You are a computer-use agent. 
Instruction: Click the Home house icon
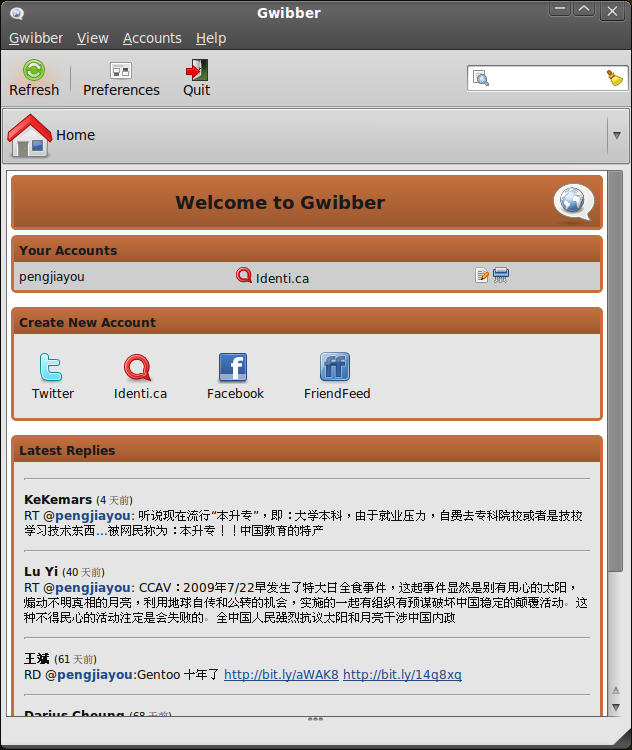coord(30,136)
